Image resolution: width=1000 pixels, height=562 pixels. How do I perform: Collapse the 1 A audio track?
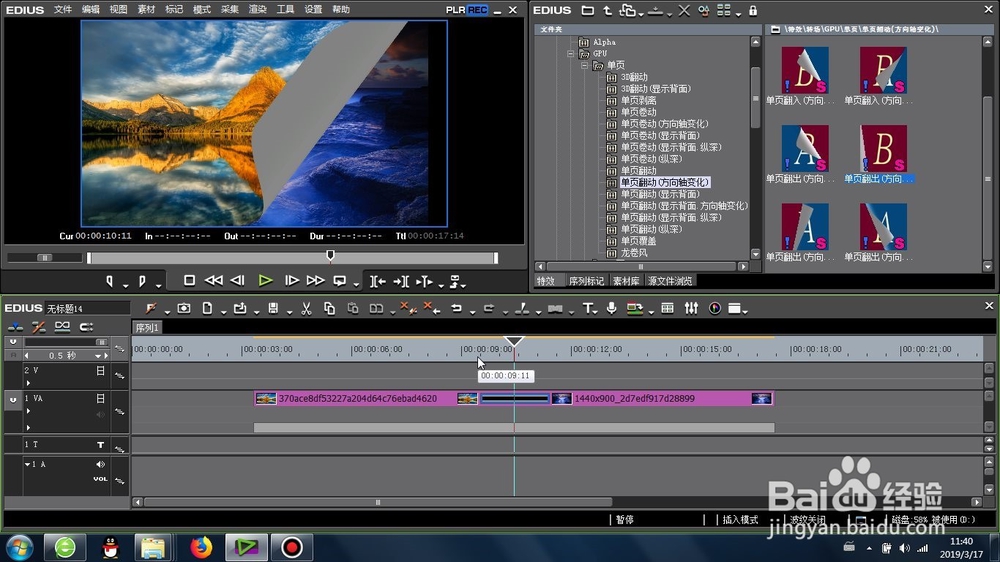27,464
